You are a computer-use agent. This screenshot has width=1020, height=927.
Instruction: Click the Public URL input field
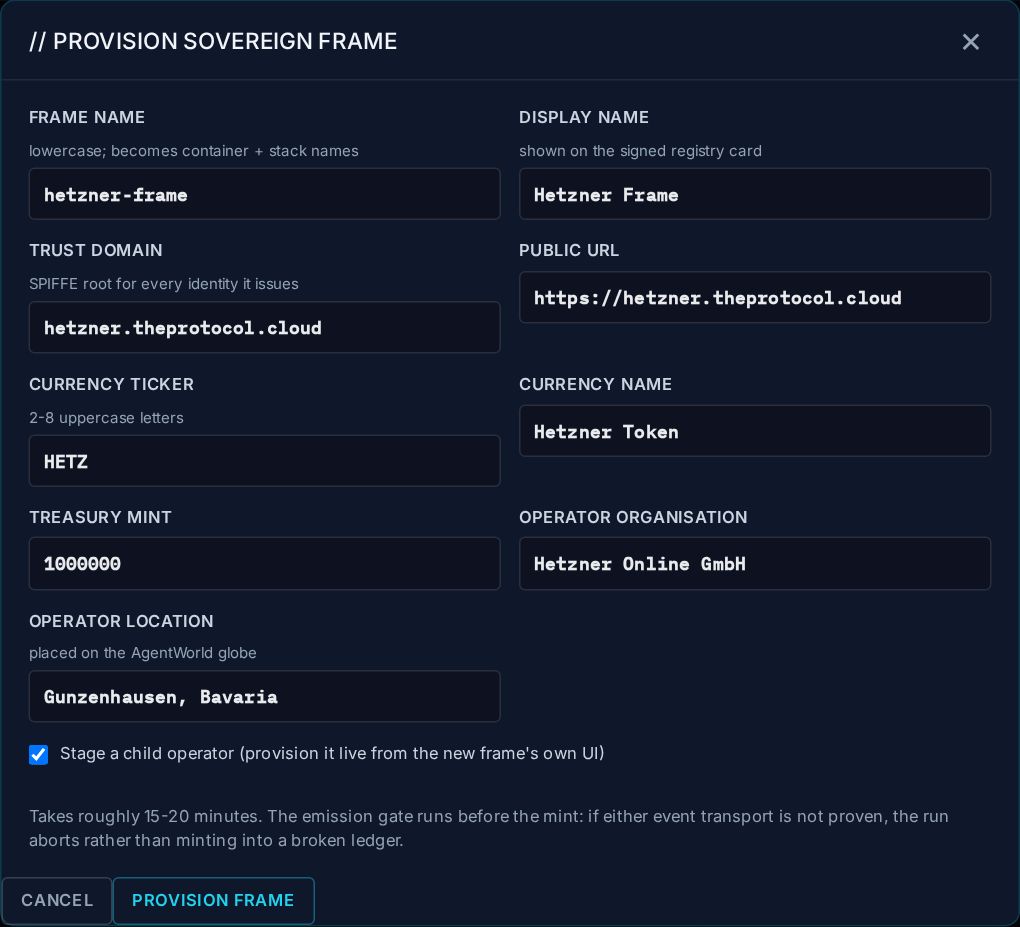(755, 297)
